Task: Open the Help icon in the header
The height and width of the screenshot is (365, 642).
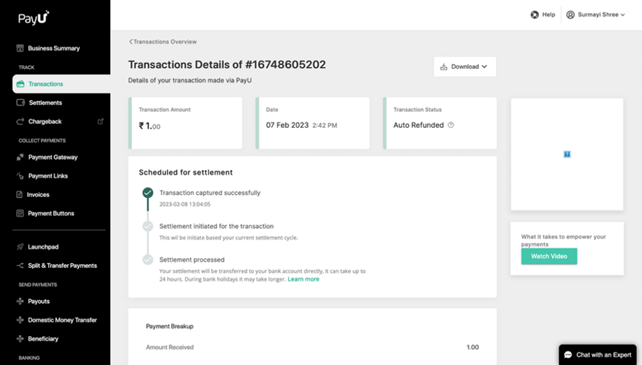Action: (535, 15)
